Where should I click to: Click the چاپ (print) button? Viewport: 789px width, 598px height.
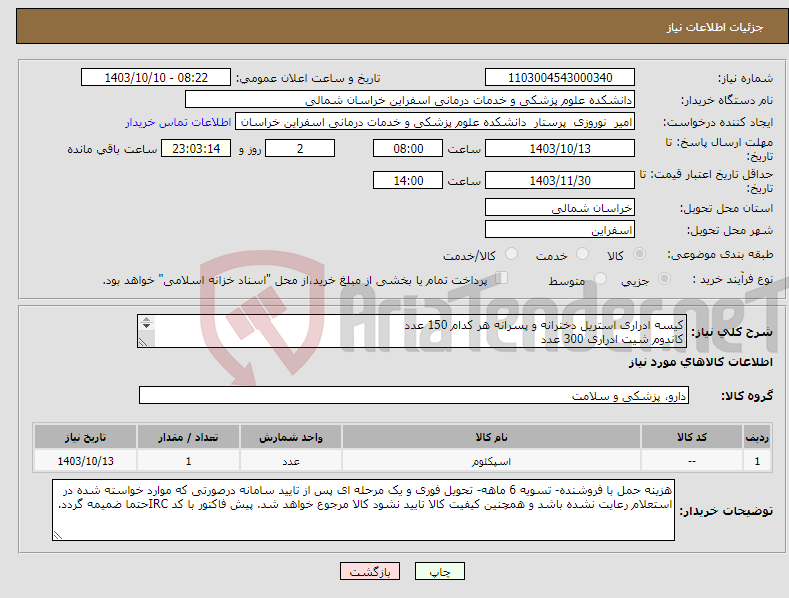coord(439,571)
